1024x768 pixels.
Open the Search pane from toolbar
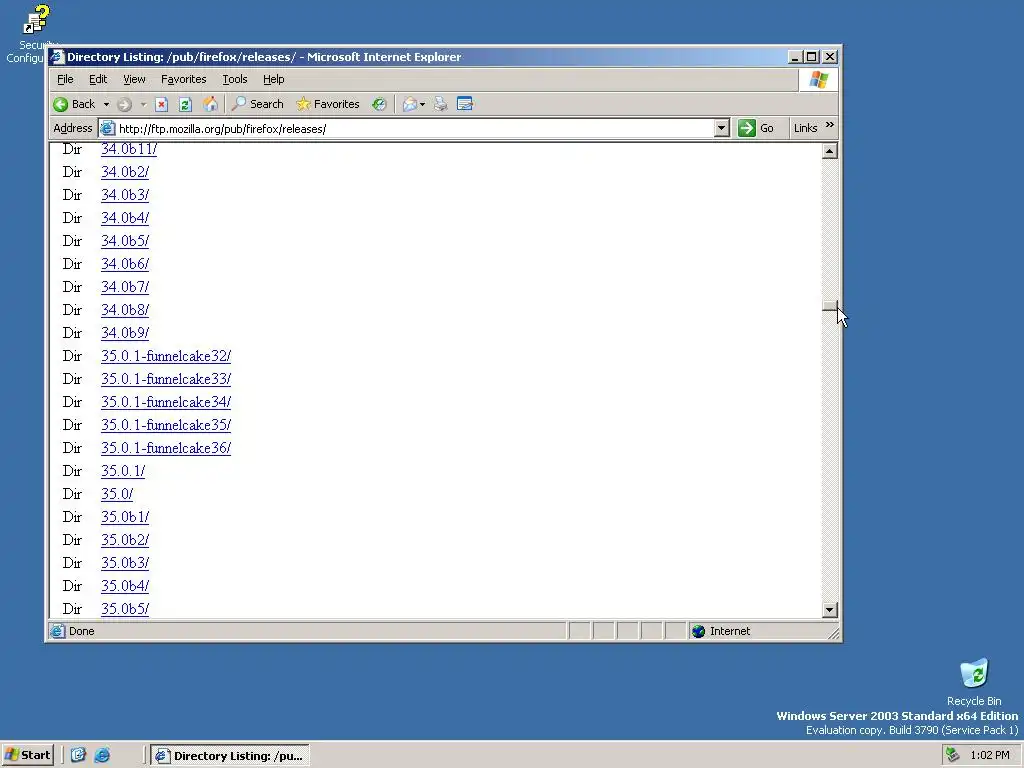(x=258, y=104)
